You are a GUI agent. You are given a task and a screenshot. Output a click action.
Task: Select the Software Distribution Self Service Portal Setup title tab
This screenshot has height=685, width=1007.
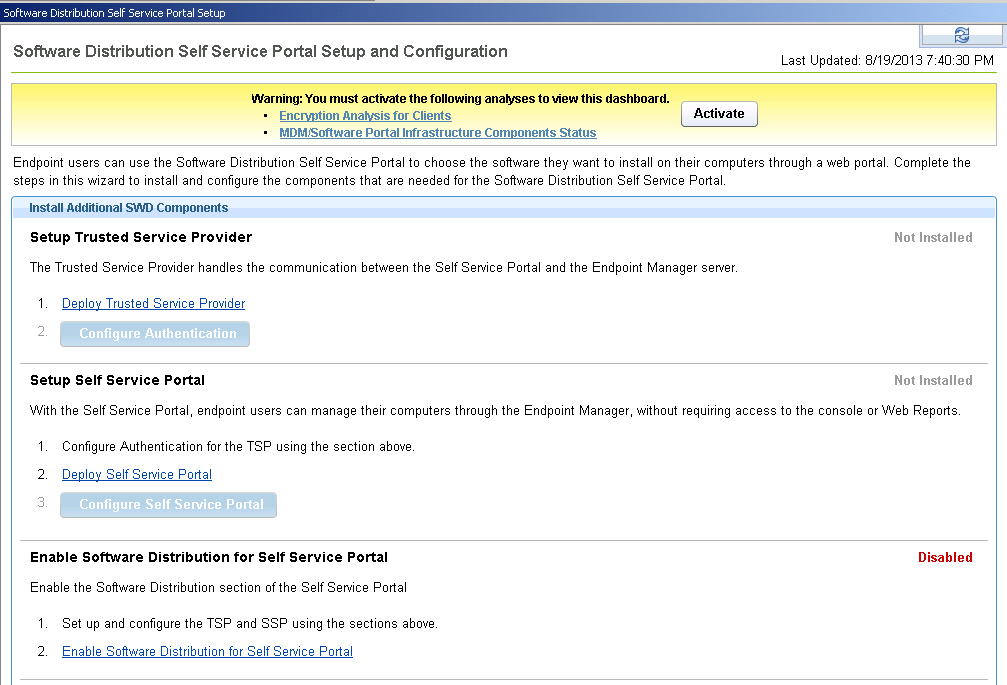pyautogui.click(x=115, y=13)
